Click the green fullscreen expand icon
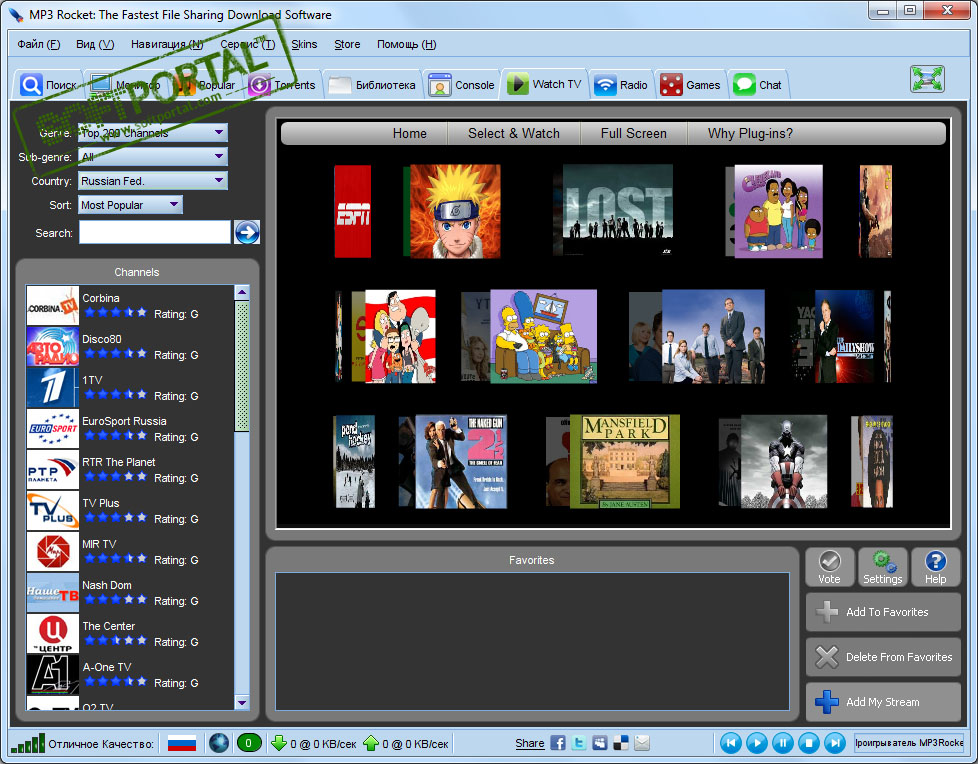 927,79
